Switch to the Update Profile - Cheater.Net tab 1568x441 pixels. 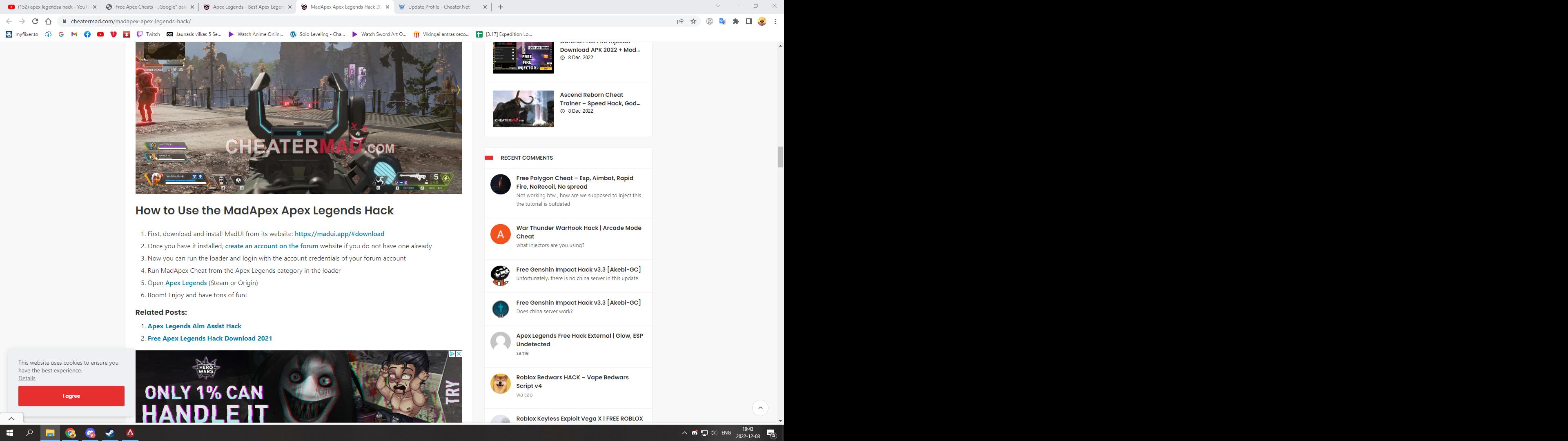438,7
